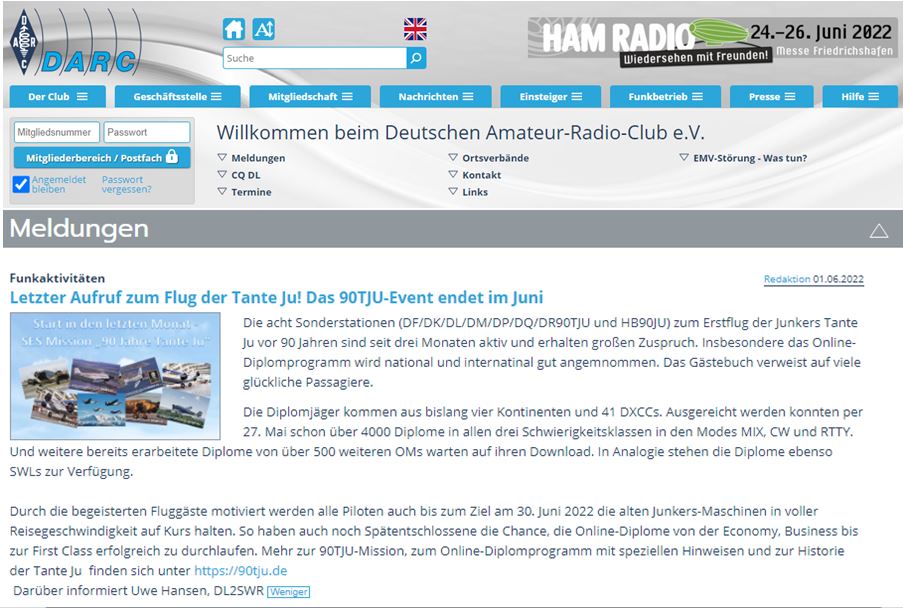
Task: Open the Der Club dropdown menu
Action: pos(58,97)
